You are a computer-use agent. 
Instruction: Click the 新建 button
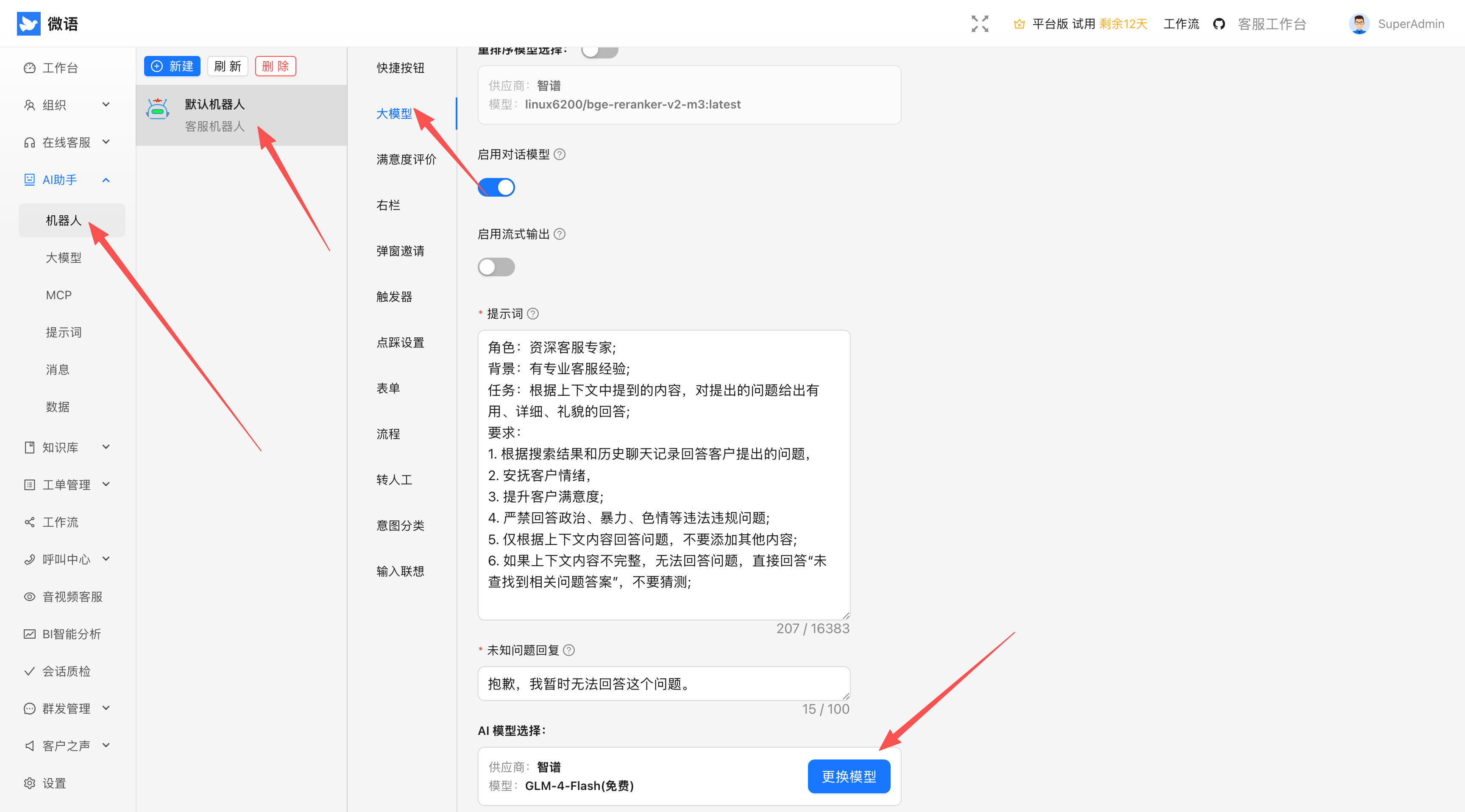coord(172,66)
